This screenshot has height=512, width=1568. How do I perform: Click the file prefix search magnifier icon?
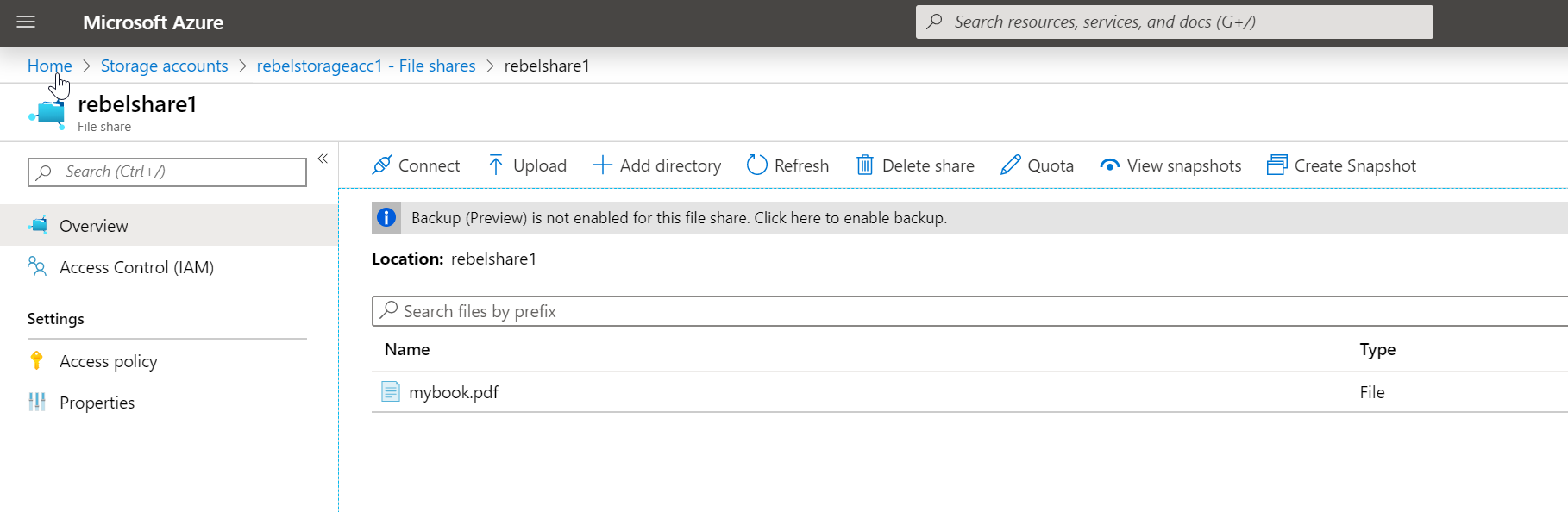[389, 310]
